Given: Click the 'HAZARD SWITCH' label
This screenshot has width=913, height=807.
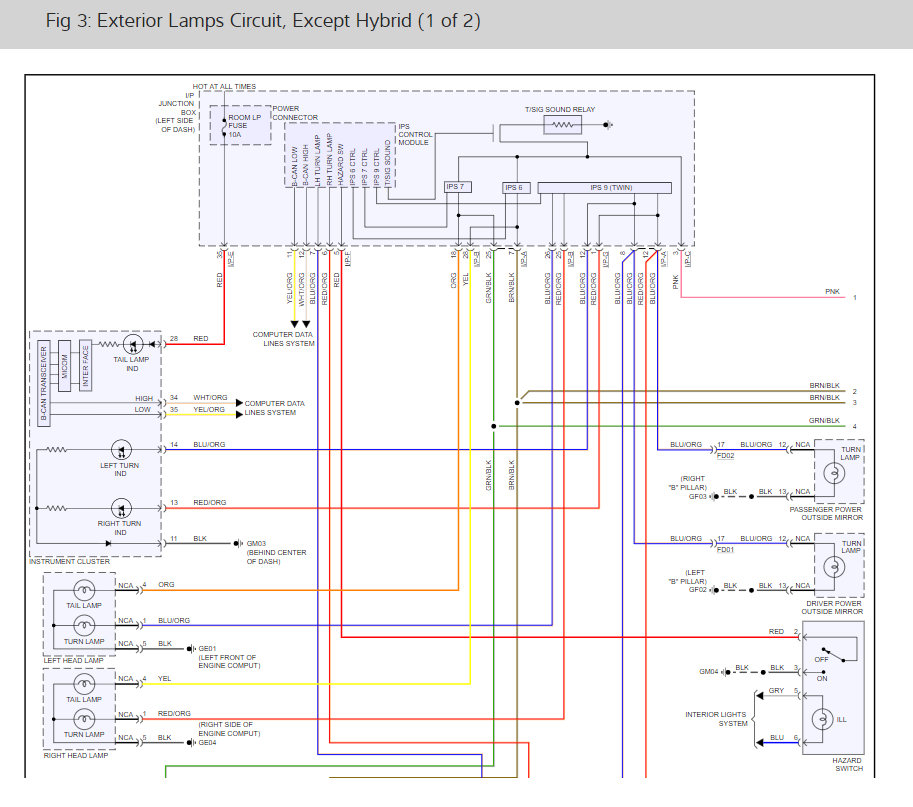Looking at the screenshot, I should [847, 764].
